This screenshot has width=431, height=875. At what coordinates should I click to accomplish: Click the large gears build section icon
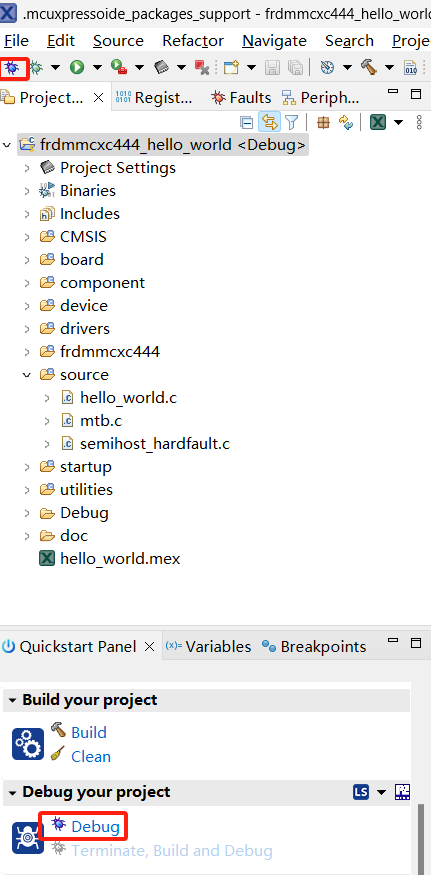tap(28, 744)
